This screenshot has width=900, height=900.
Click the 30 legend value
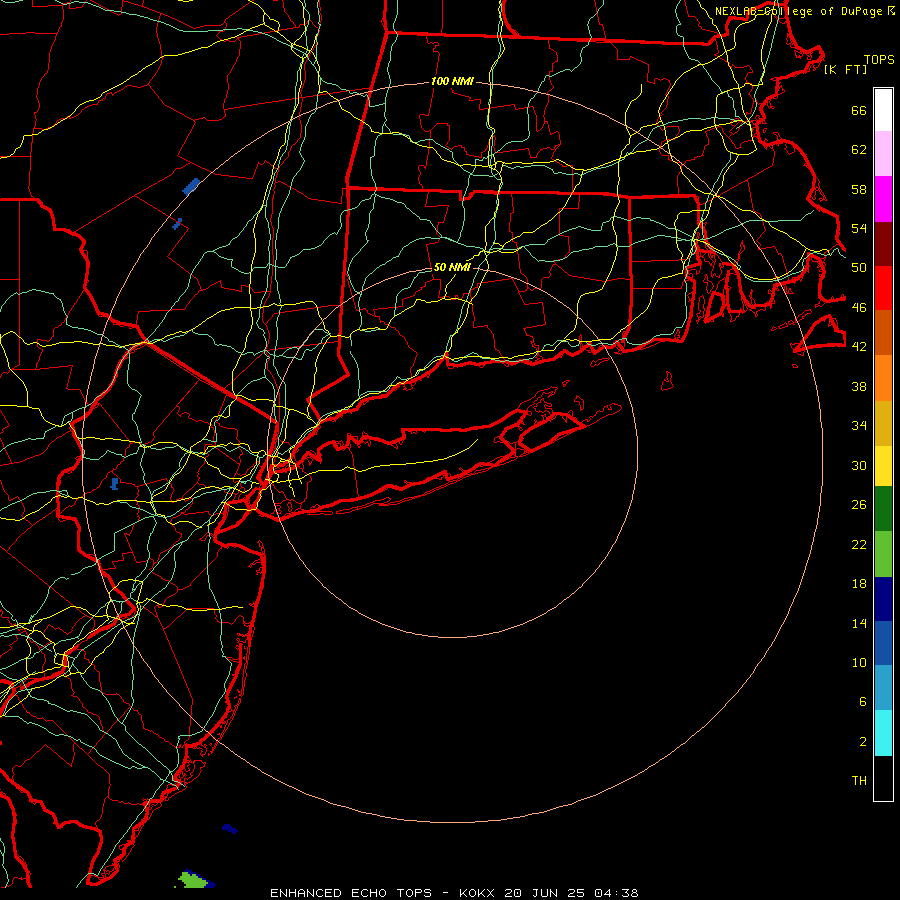[x=859, y=465]
